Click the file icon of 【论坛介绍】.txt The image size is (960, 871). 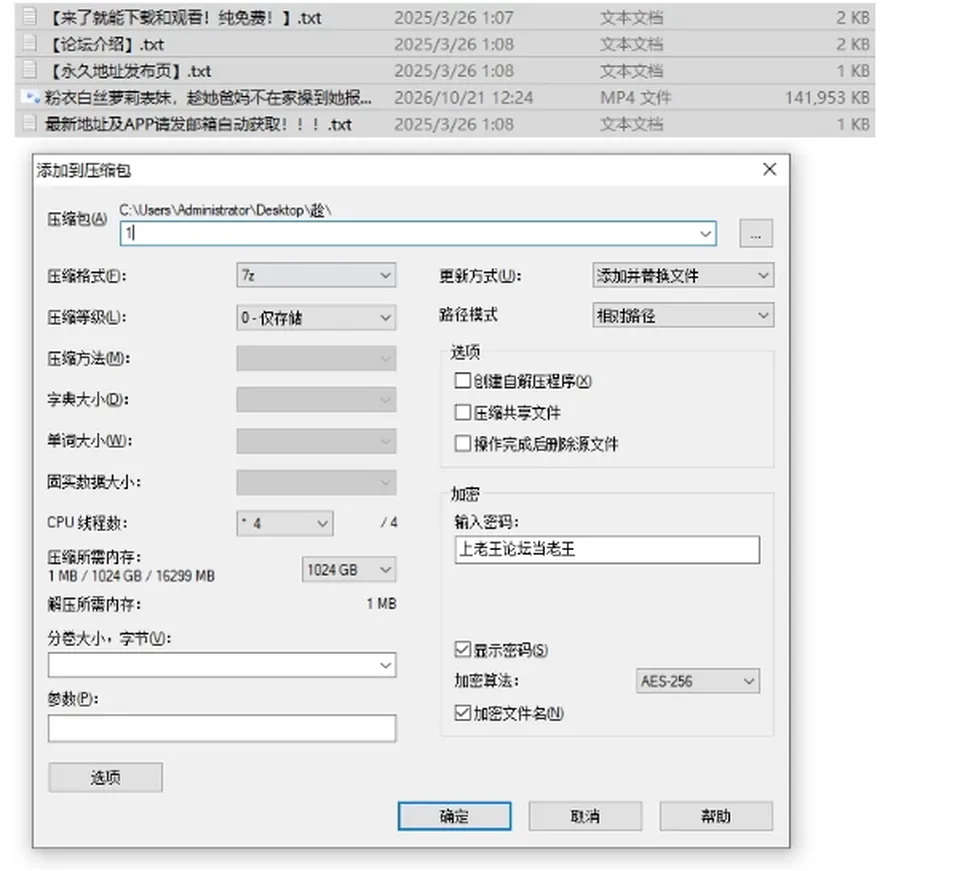[29, 43]
